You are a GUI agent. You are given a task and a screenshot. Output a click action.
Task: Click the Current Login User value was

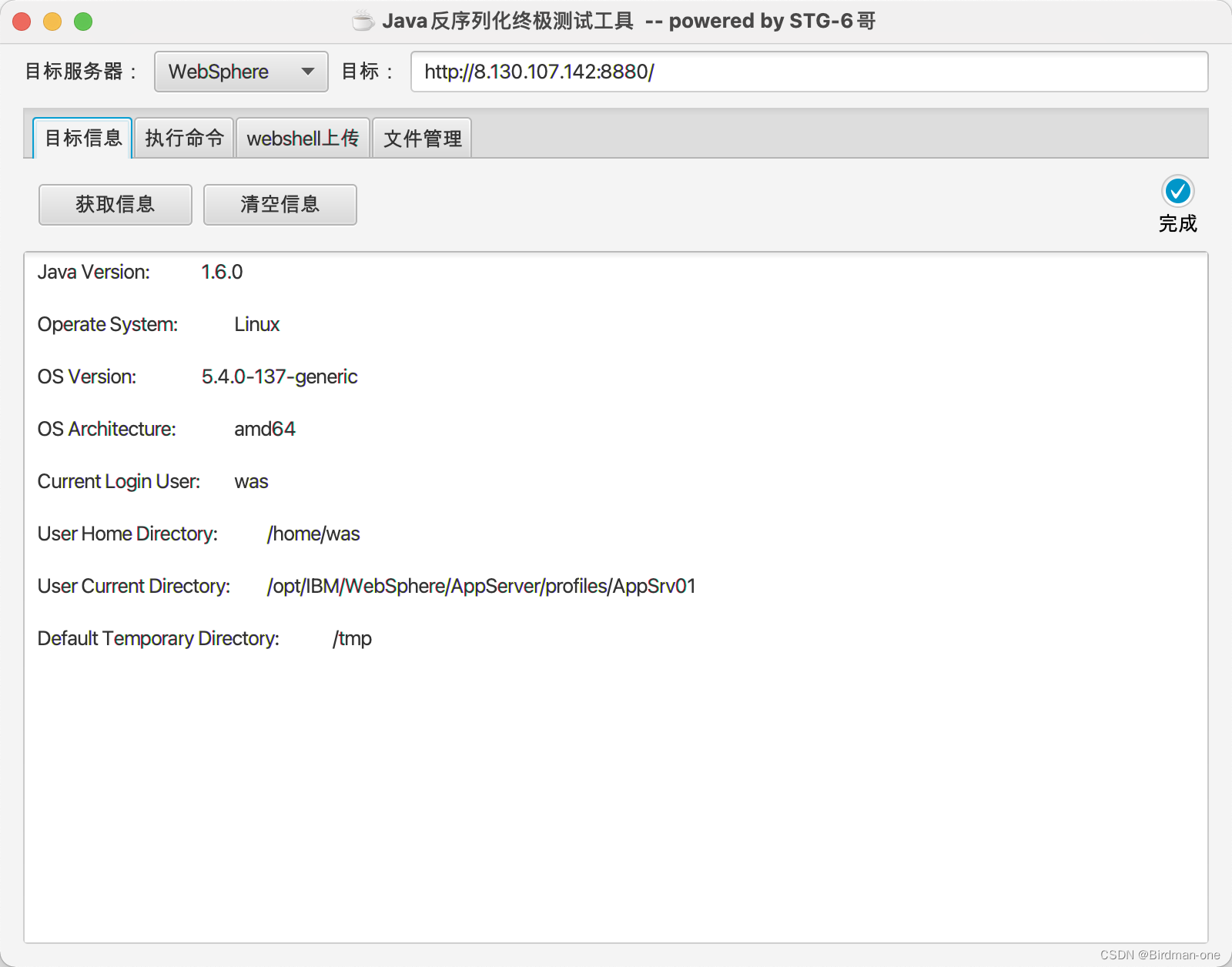pyautogui.click(x=251, y=481)
